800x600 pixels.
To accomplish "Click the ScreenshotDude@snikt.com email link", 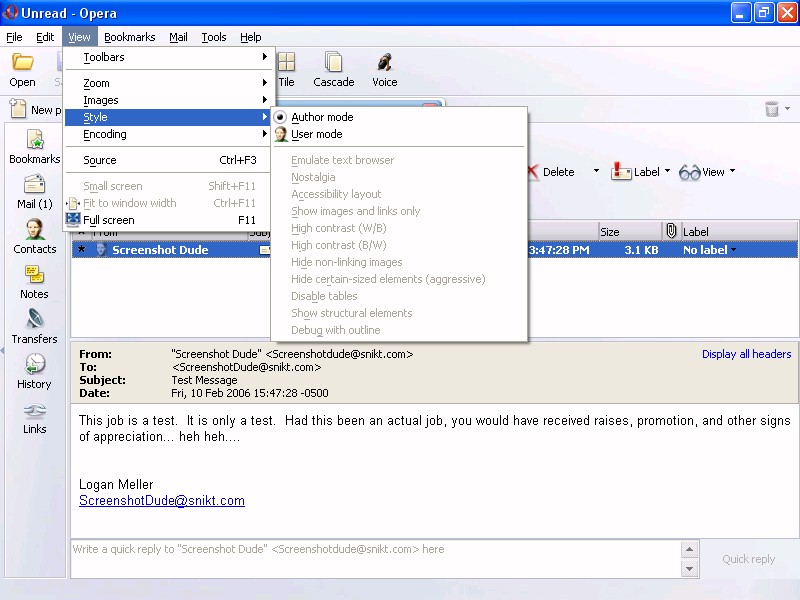I will [162, 500].
